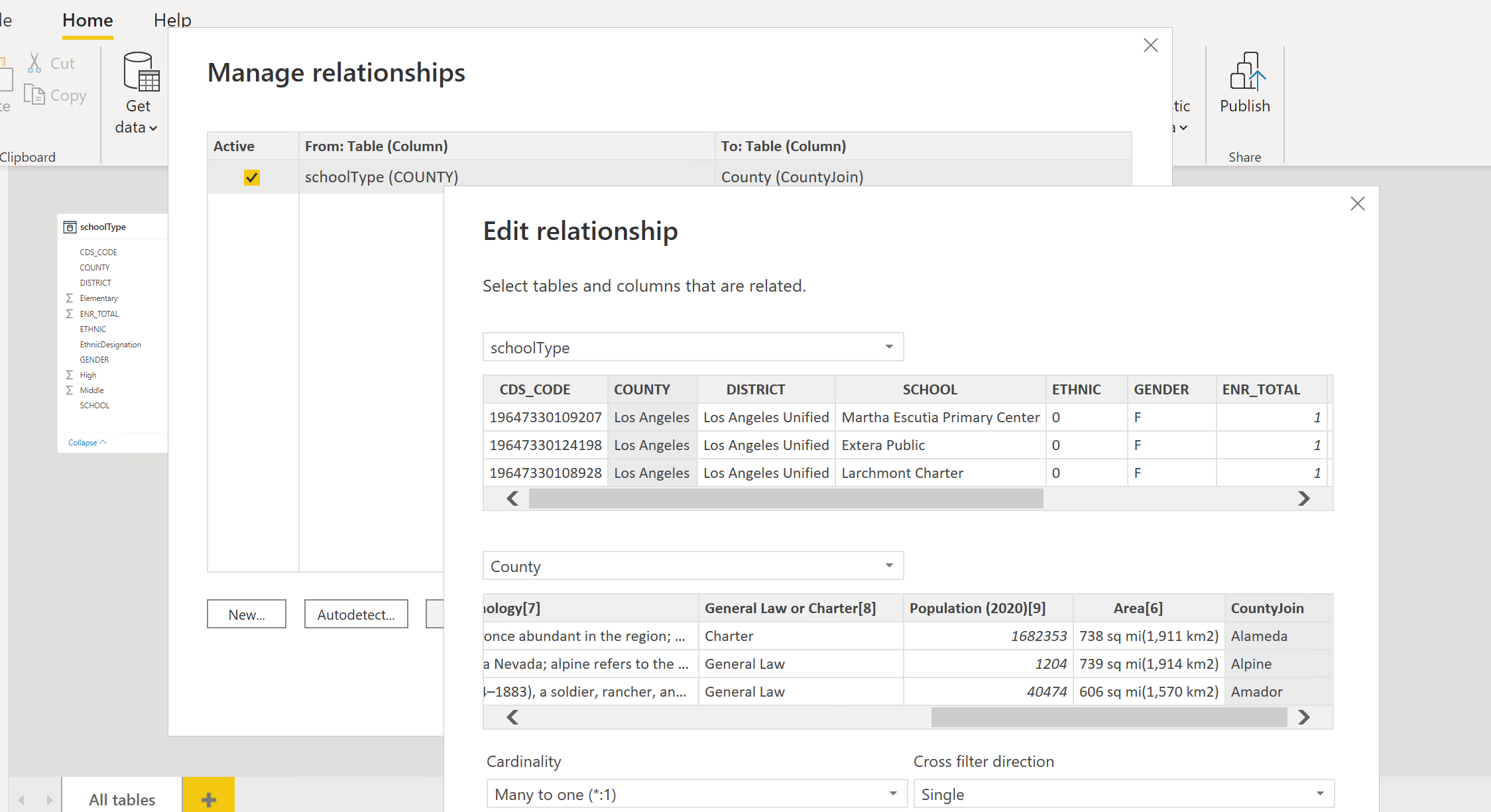Click the Autodetect... button
The image size is (1491, 812).
point(355,614)
